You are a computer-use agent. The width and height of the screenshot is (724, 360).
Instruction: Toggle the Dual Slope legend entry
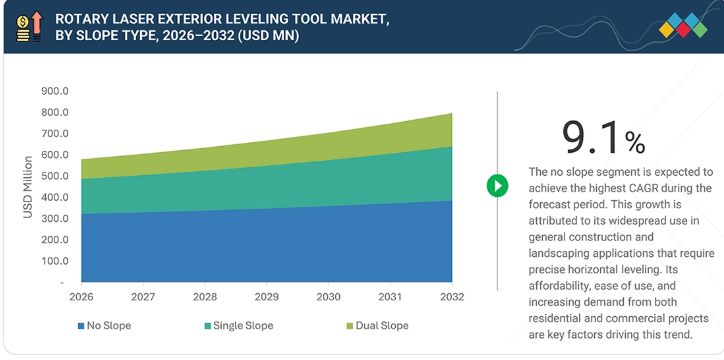coord(377,326)
